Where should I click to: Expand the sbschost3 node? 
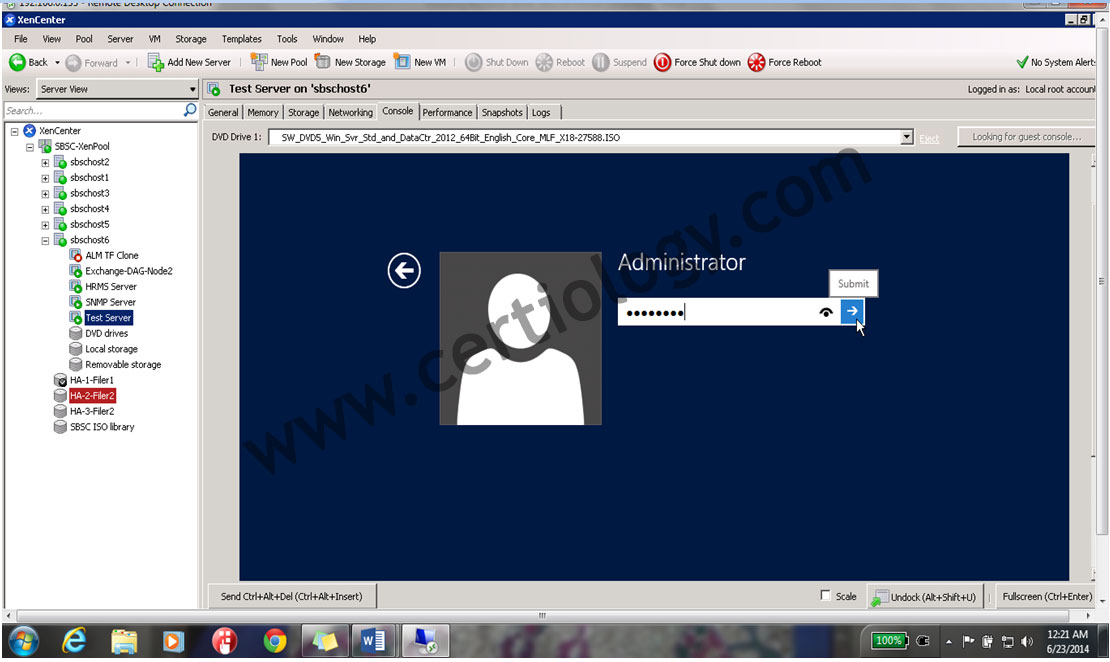(45, 194)
